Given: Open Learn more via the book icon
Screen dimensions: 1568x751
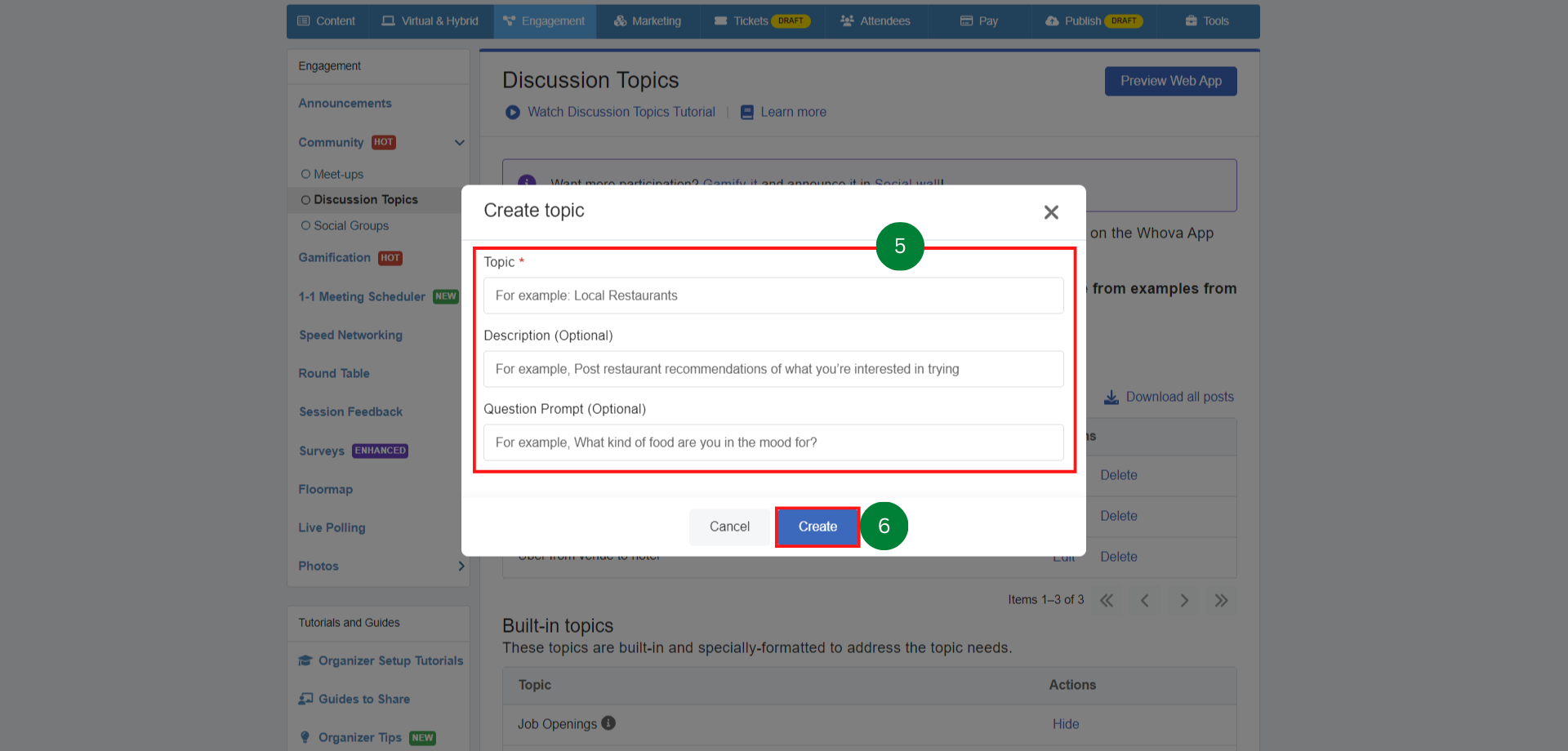Looking at the screenshot, I should click(x=746, y=112).
